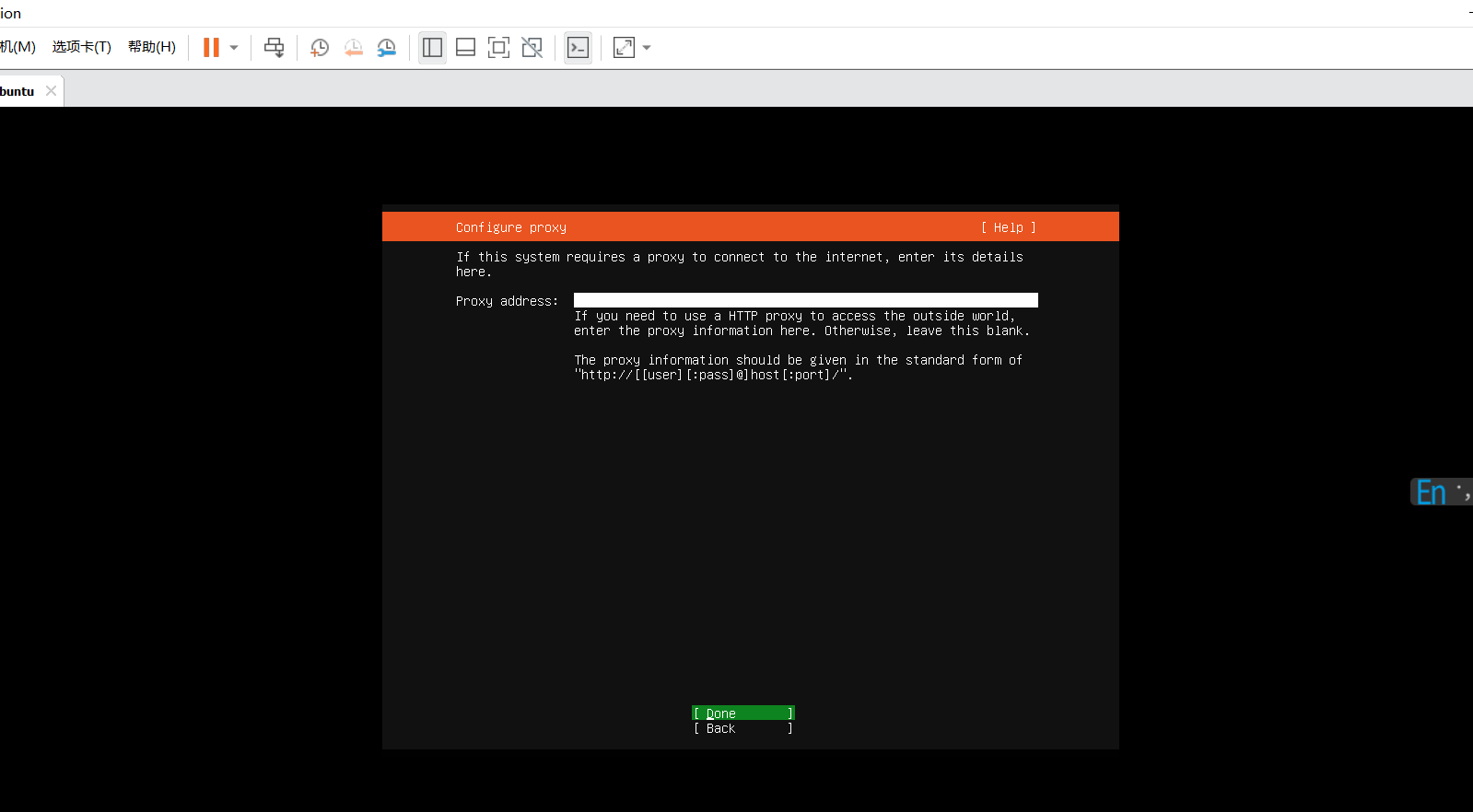Close the Ubuntu VM tab
The width and height of the screenshot is (1473, 812).
pyautogui.click(x=51, y=90)
